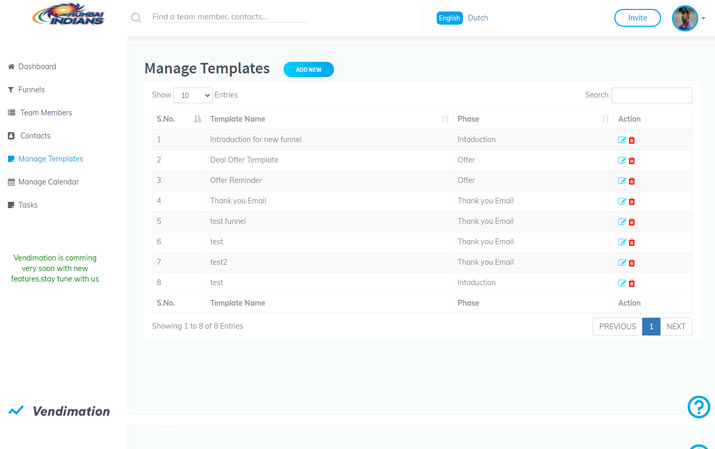Click the Vendimation logo
The height and width of the screenshot is (449, 715).
click(59, 411)
